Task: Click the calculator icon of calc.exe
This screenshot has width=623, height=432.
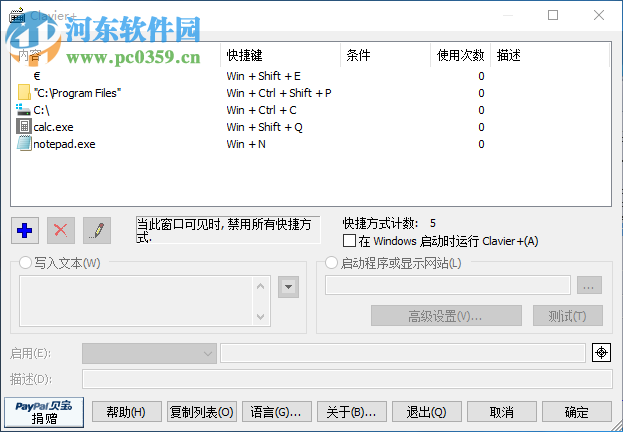Action: tap(24, 127)
